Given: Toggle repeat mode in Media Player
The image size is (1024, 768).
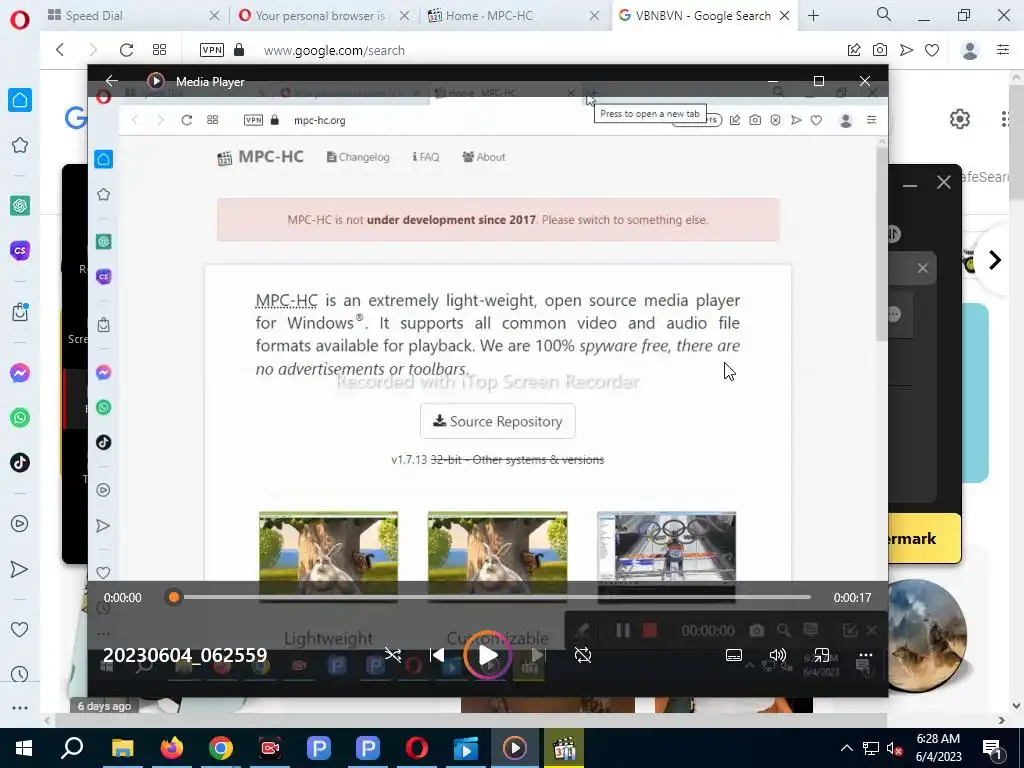Looking at the screenshot, I should (583, 655).
